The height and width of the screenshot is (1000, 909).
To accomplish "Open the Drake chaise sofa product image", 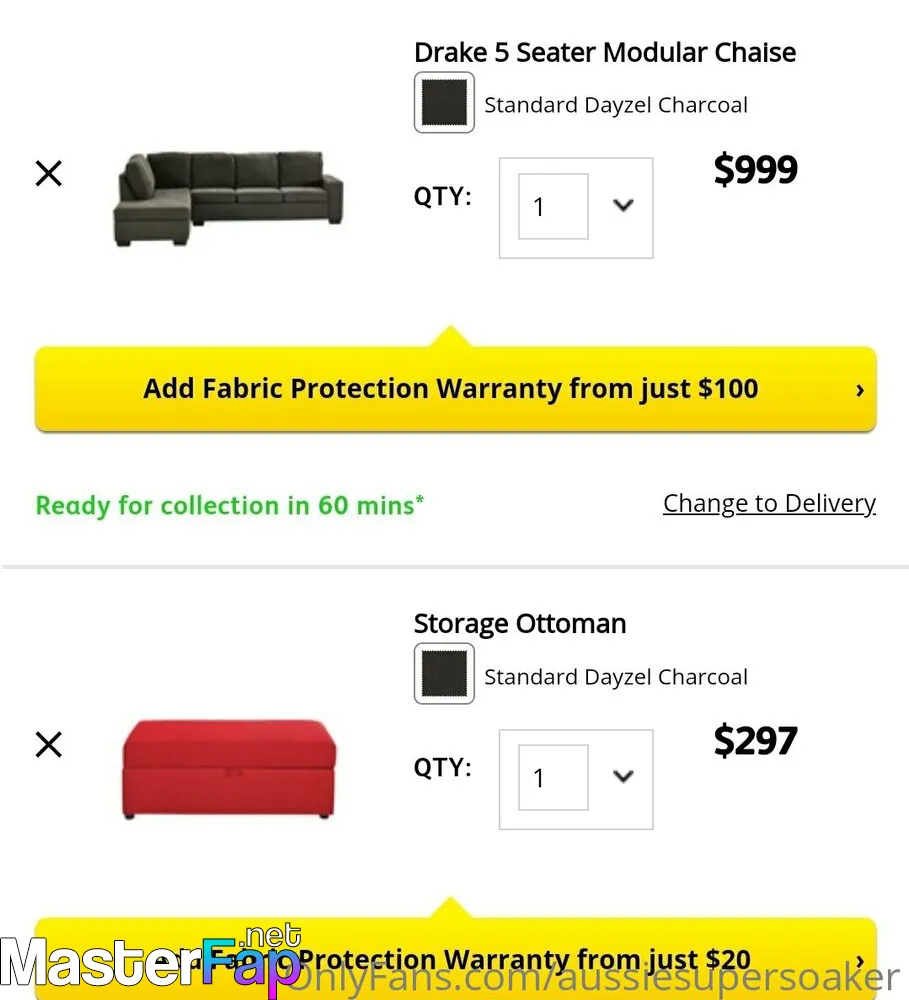I will click(x=228, y=198).
